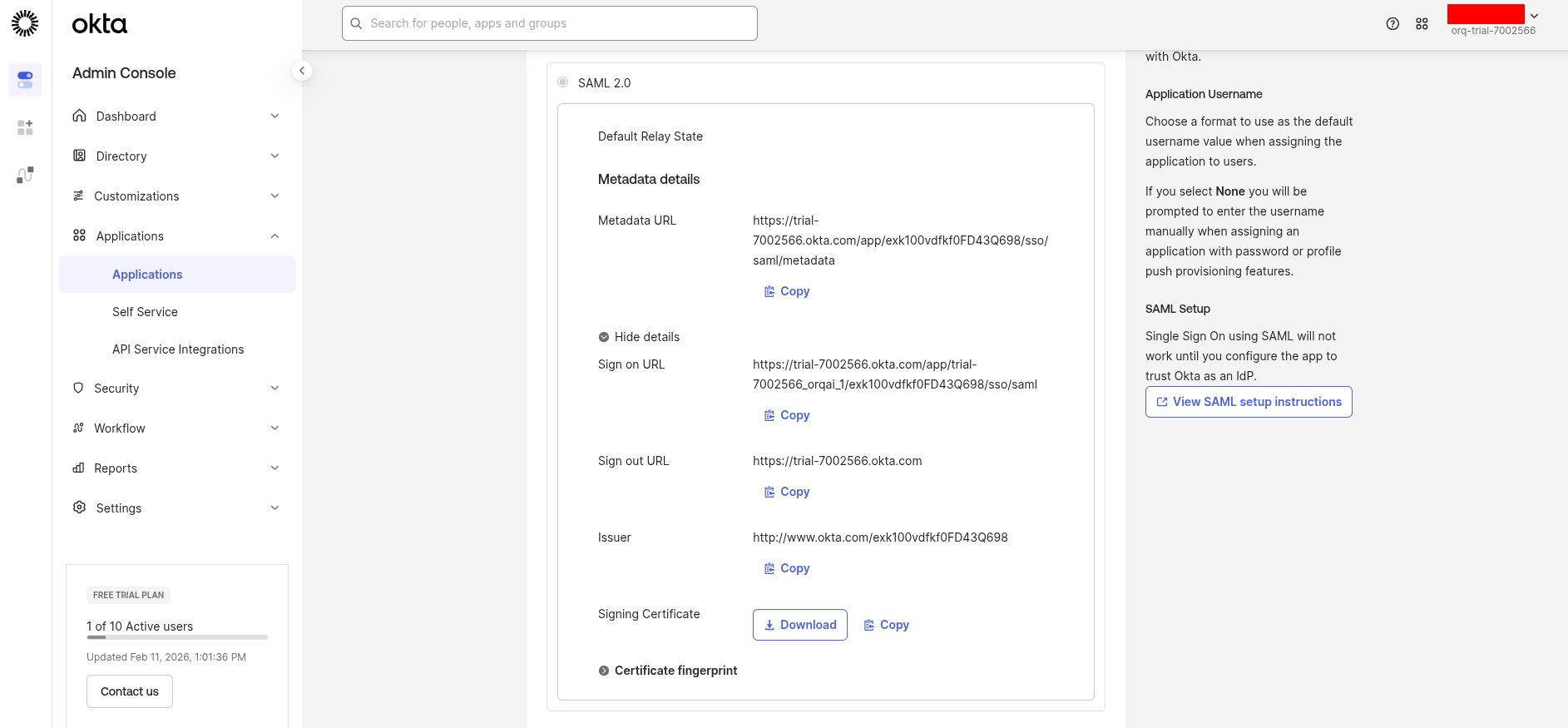Viewport: 1568px width, 728px height.
Task: Click the Applications four-circles icon
Action: coord(79,235)
